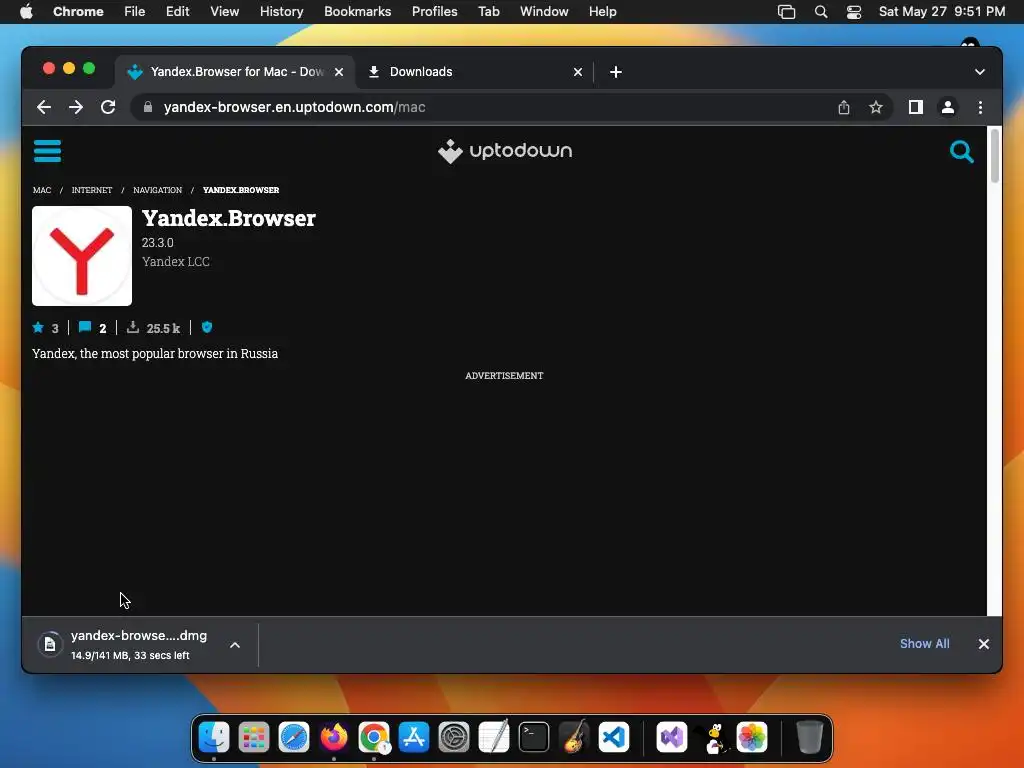Go forward with the browser forward arrow
Screen dimensions: 1024x768
pyautogui.click(x=76, y=107)
